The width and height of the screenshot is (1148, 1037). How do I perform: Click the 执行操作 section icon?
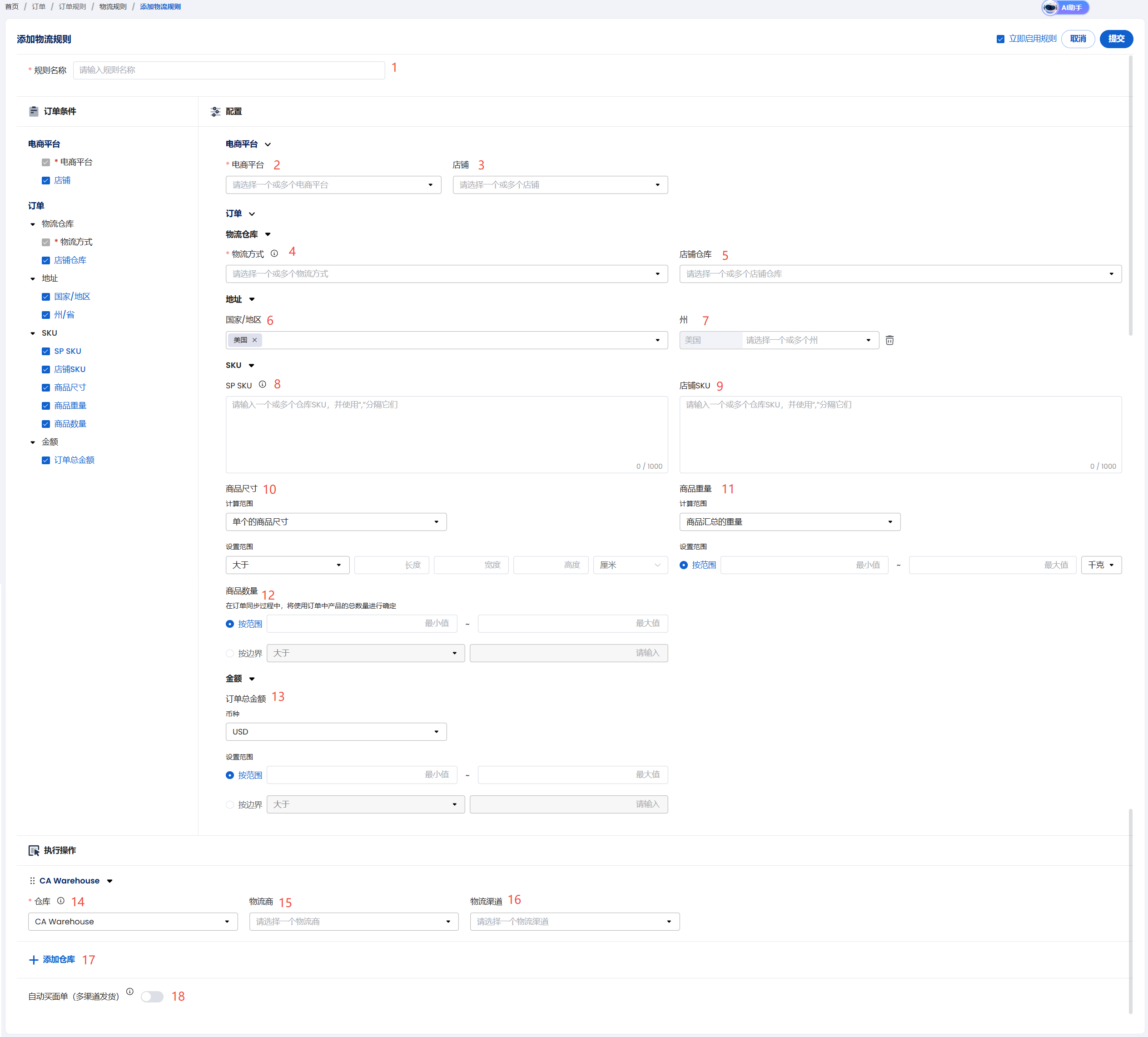pos(34,850)
